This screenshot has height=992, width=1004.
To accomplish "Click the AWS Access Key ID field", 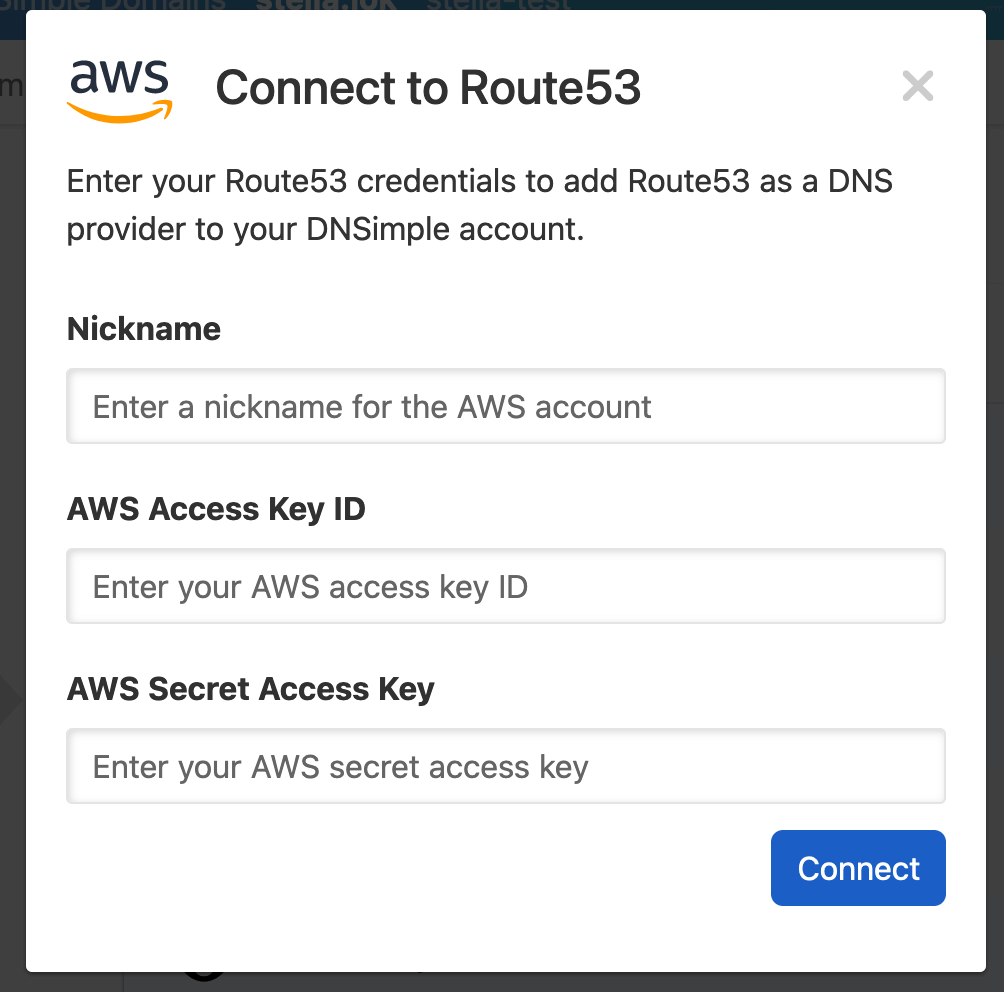I will [505, 586].
